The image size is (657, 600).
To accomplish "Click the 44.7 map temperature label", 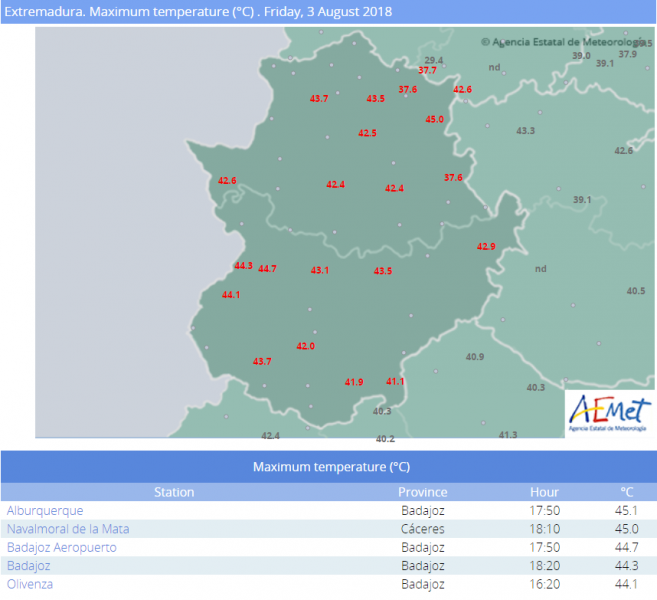I will (267, 269).
